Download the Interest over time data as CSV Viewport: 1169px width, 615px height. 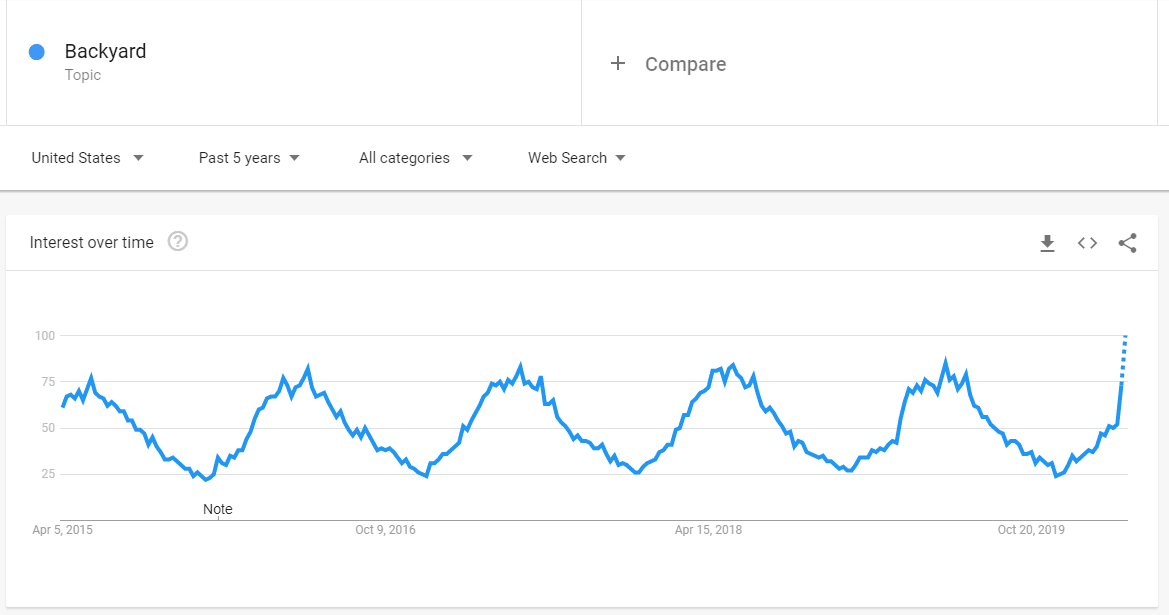[1047, 243]
